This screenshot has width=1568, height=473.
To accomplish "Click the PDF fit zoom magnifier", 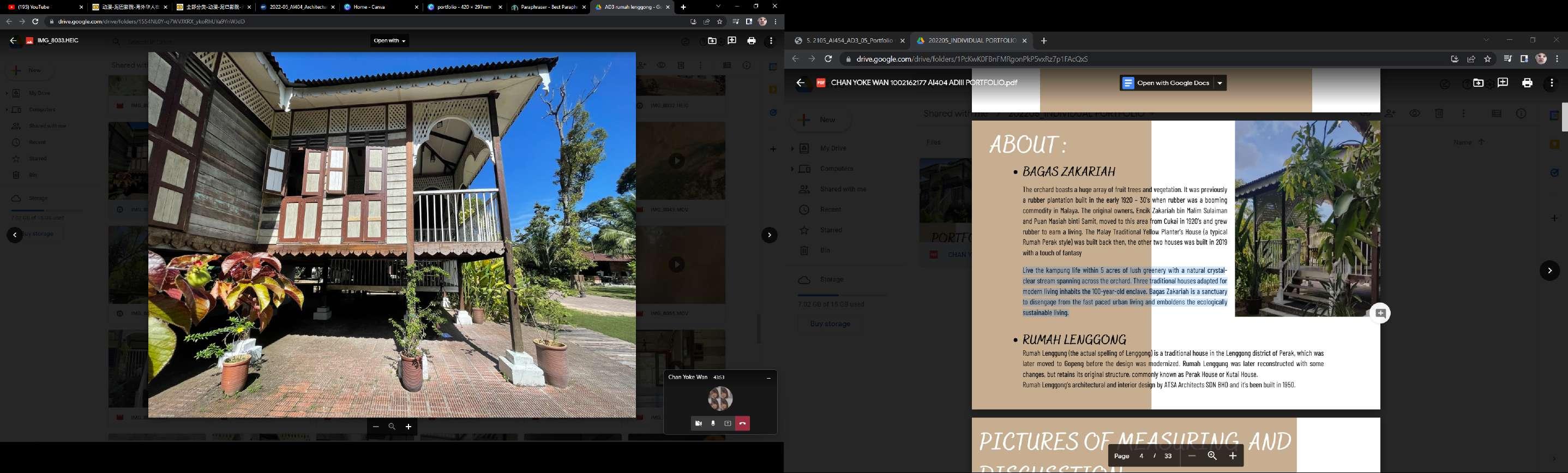I will 1212,456.
